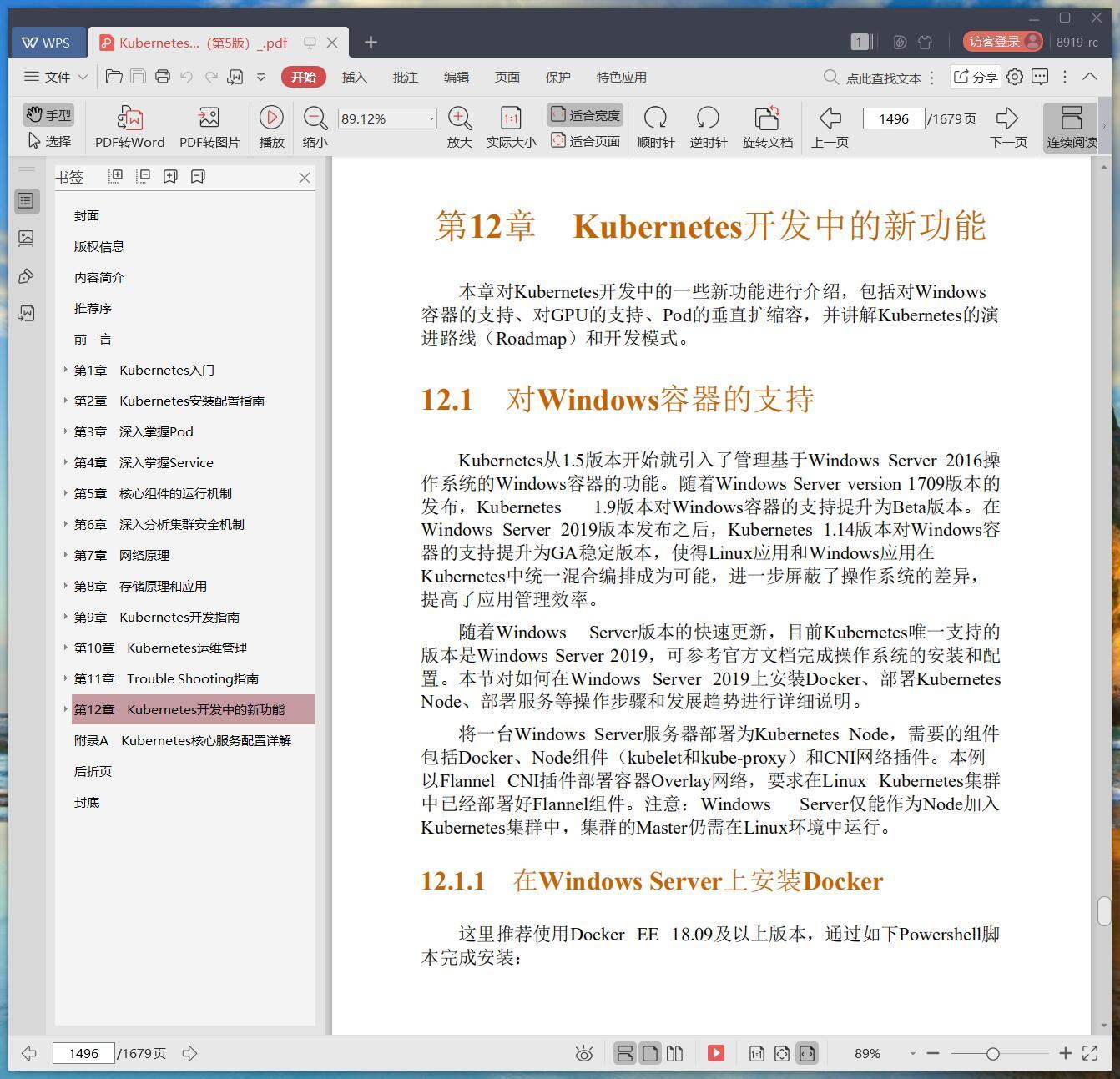Click the 分享 share button

click(x=976, y=77)
